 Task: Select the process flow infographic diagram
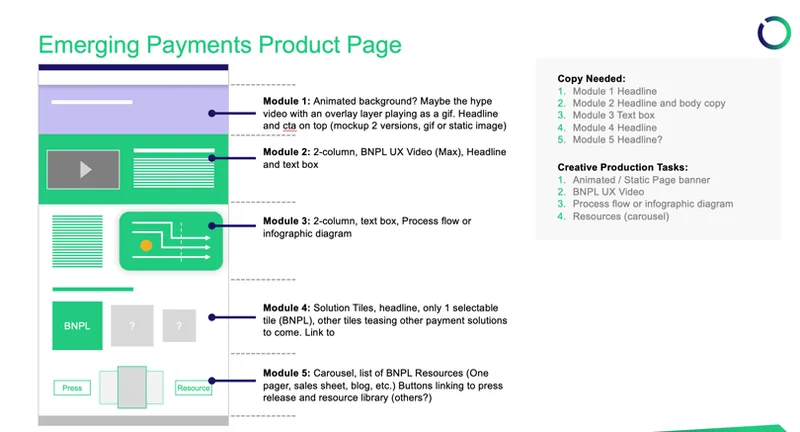[171, 241]
